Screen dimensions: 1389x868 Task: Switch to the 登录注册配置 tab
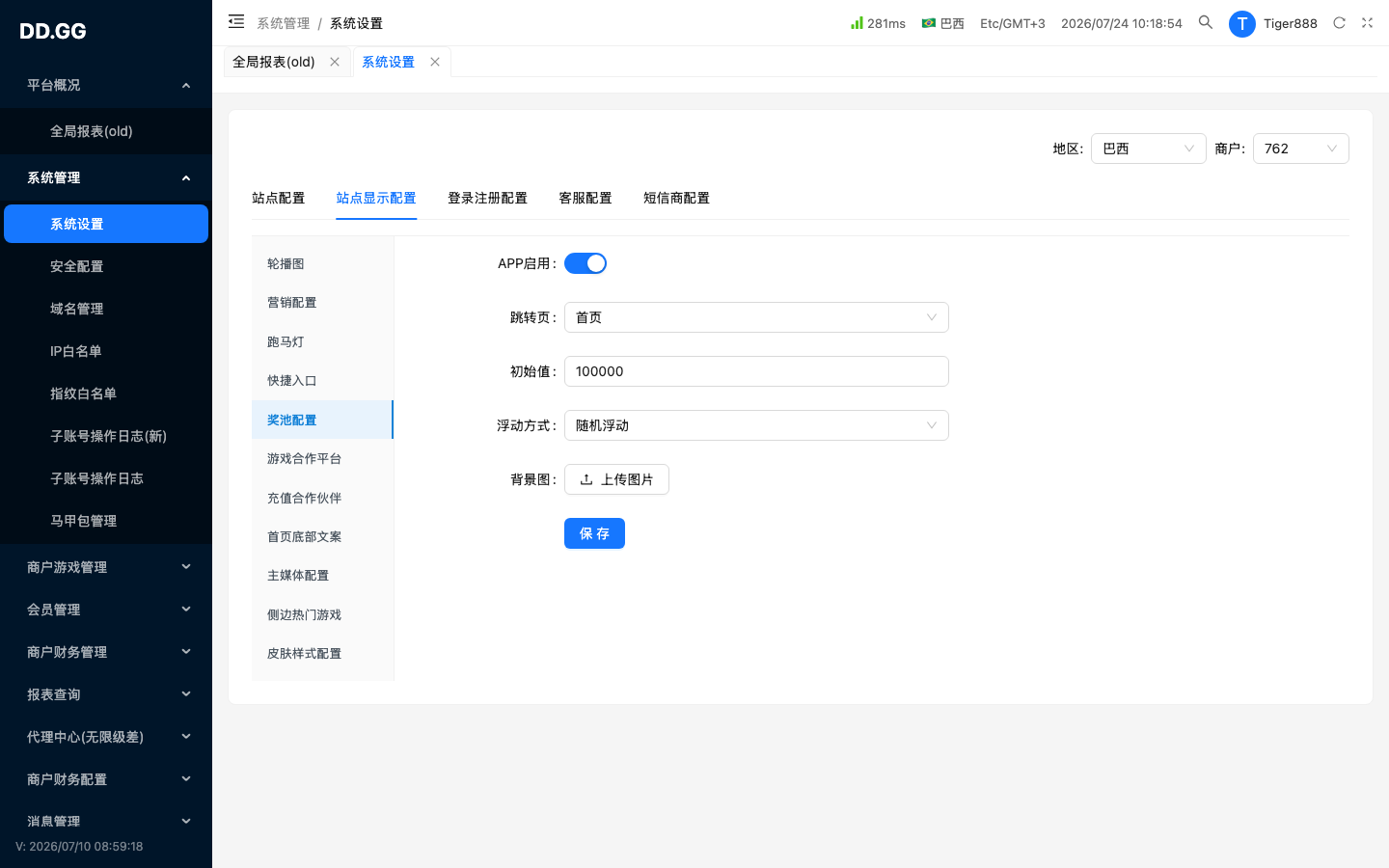click(488, 198)
